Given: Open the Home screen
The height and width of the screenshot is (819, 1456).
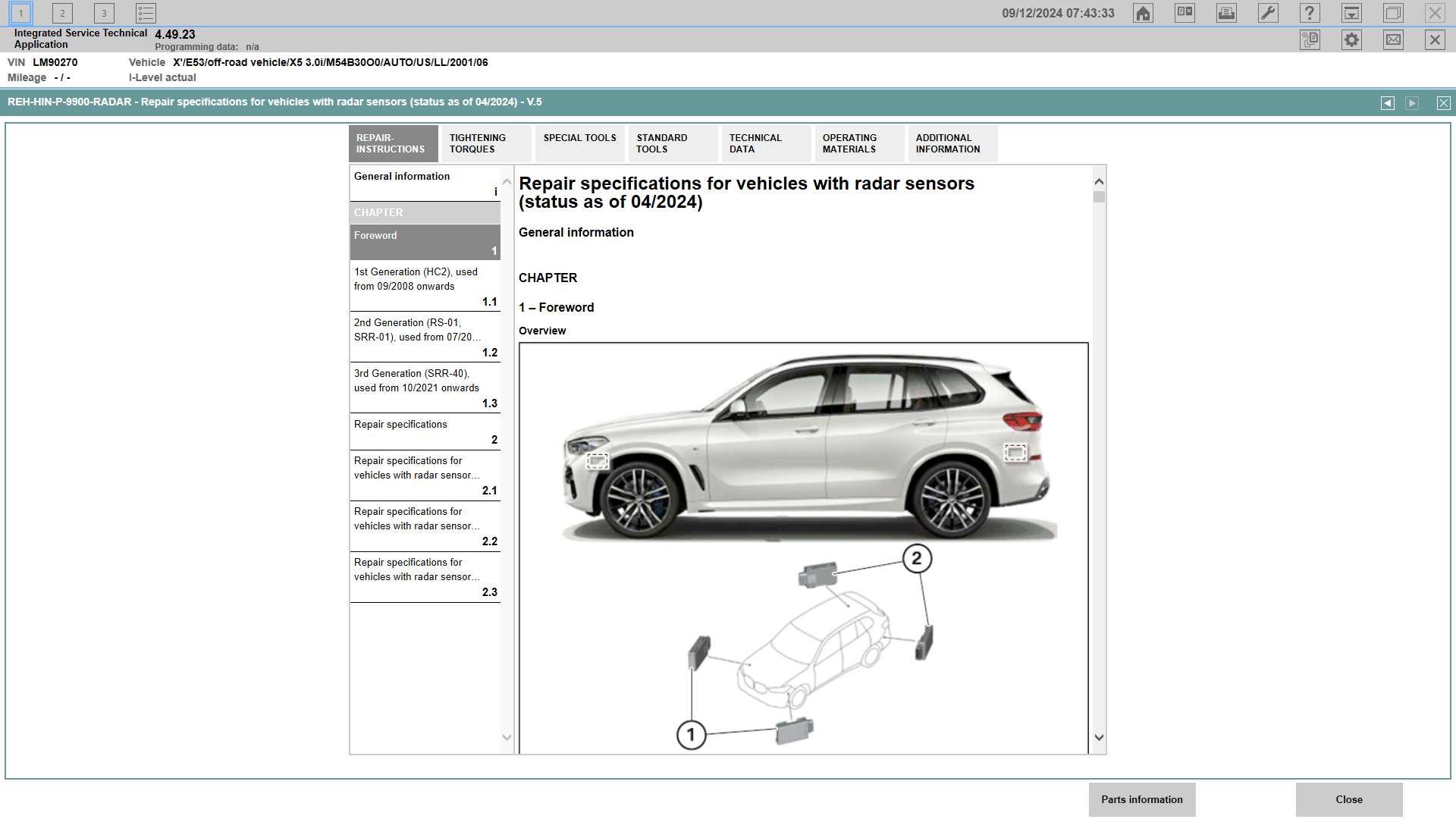Looking at the screenshot, I should click(x=1143, y=13).
